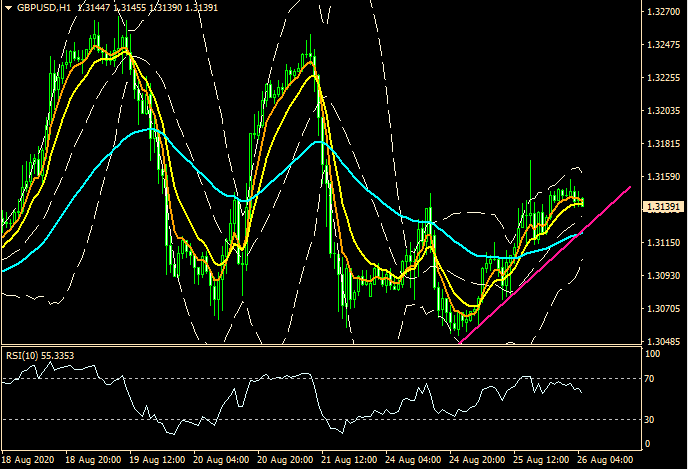Image resolution: width=689 pixels, height=469 pixels.
Task: Click the 1.32700 price axis label
Action: [660, 12]
